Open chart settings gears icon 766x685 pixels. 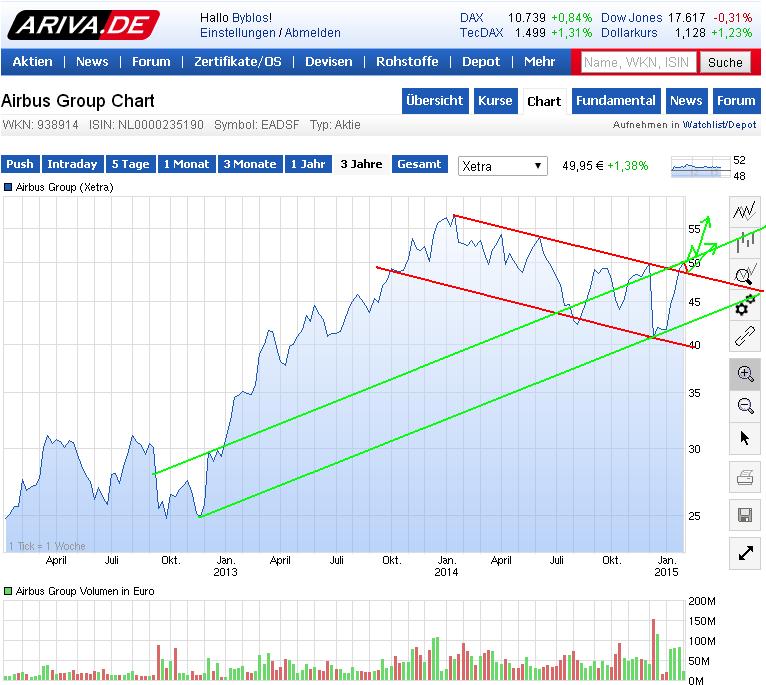(x=745, y=306)
